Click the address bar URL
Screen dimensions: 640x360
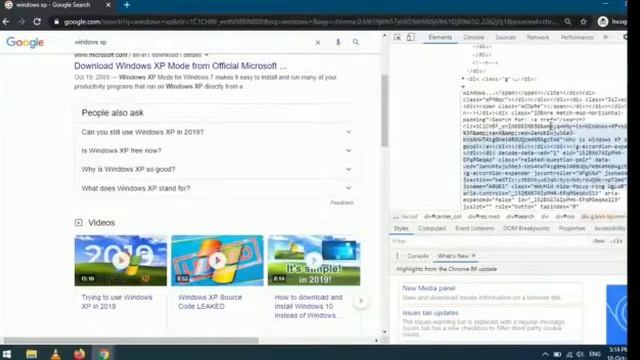coord(310,22)
